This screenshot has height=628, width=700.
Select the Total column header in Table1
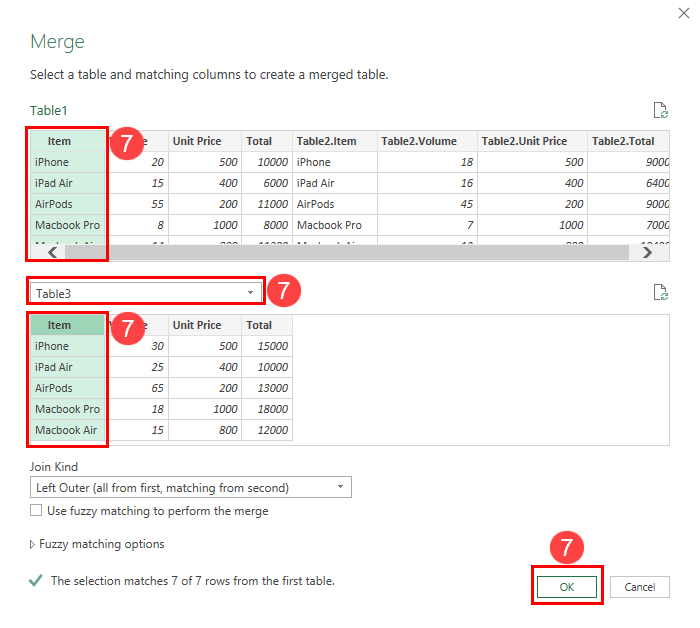pyautogui.click(x=267, y=141)
